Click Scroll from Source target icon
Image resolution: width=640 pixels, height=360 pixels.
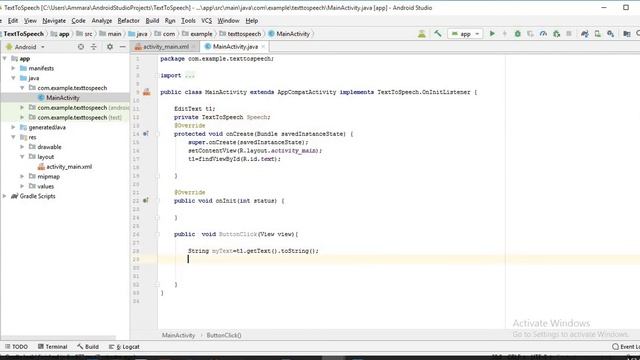81,47
